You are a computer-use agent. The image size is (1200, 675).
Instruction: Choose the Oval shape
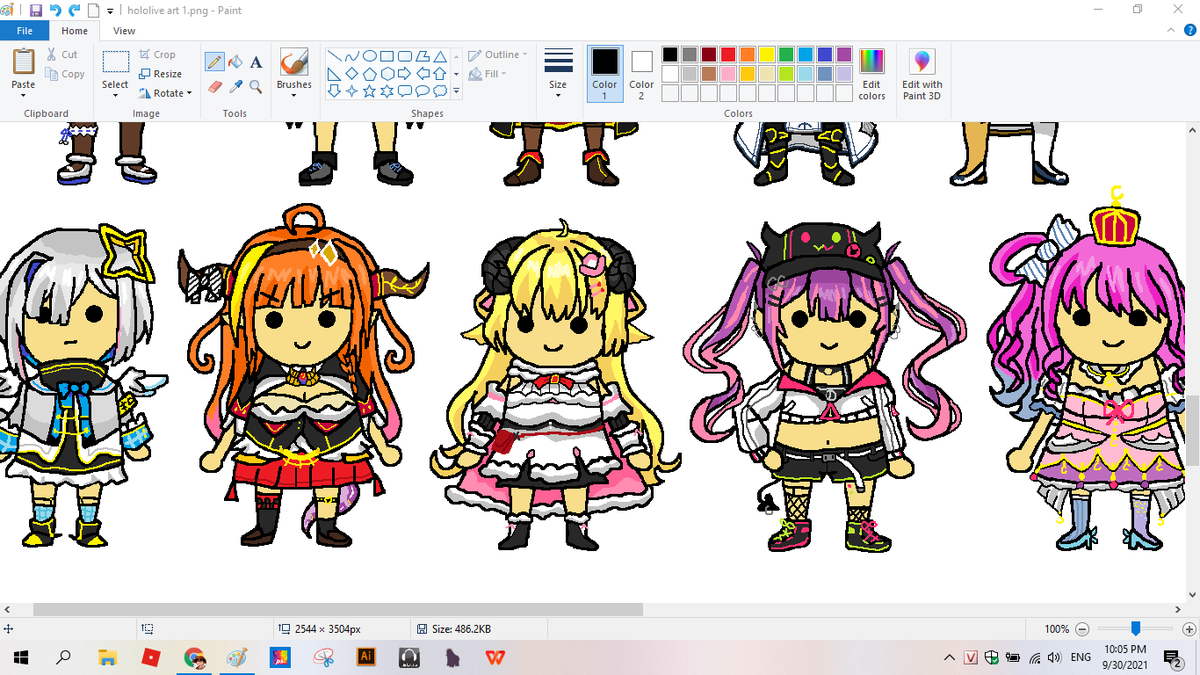[370, 55]
